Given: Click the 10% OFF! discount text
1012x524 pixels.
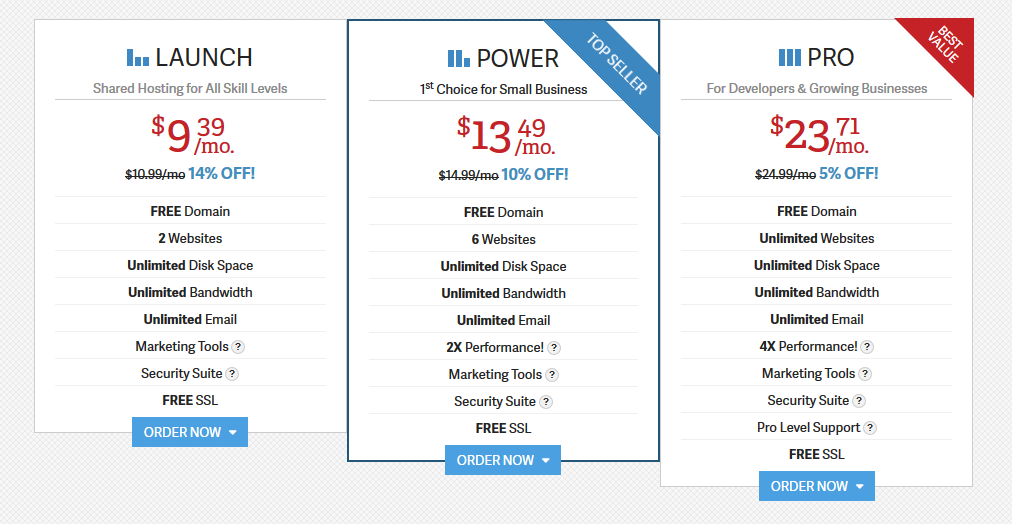Looking at the screenshot, I should pos(534,174).
